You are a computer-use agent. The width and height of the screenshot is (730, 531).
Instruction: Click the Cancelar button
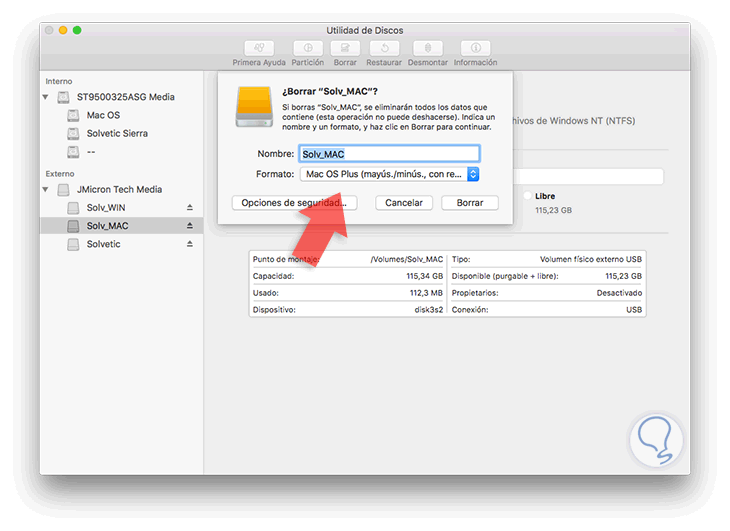[404, 203]
